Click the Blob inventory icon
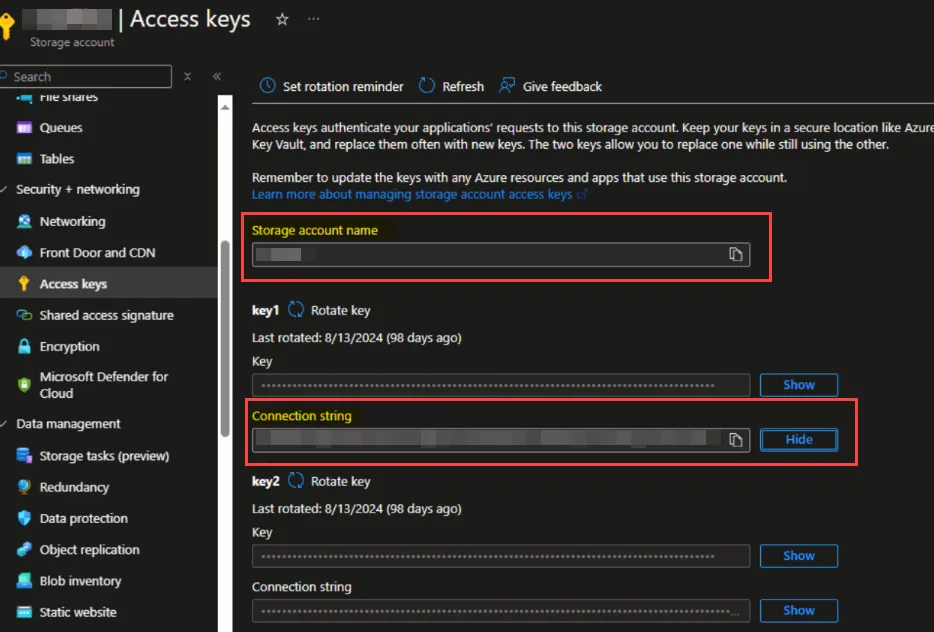This screenshot has height=632, width=934. [x=24, y=581]
